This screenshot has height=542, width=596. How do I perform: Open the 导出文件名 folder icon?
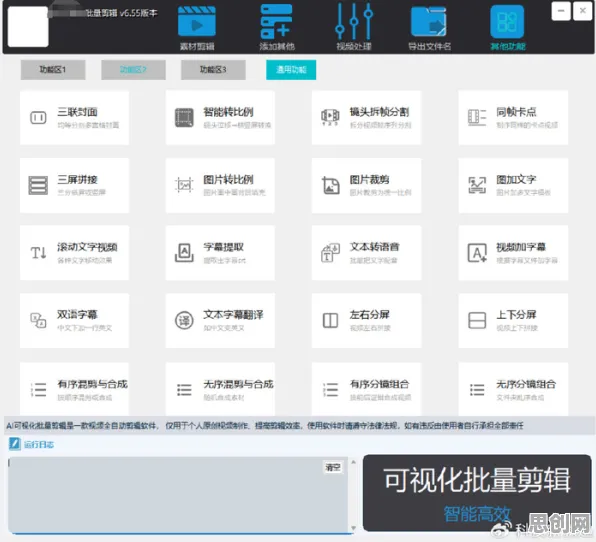click(428, 22)
